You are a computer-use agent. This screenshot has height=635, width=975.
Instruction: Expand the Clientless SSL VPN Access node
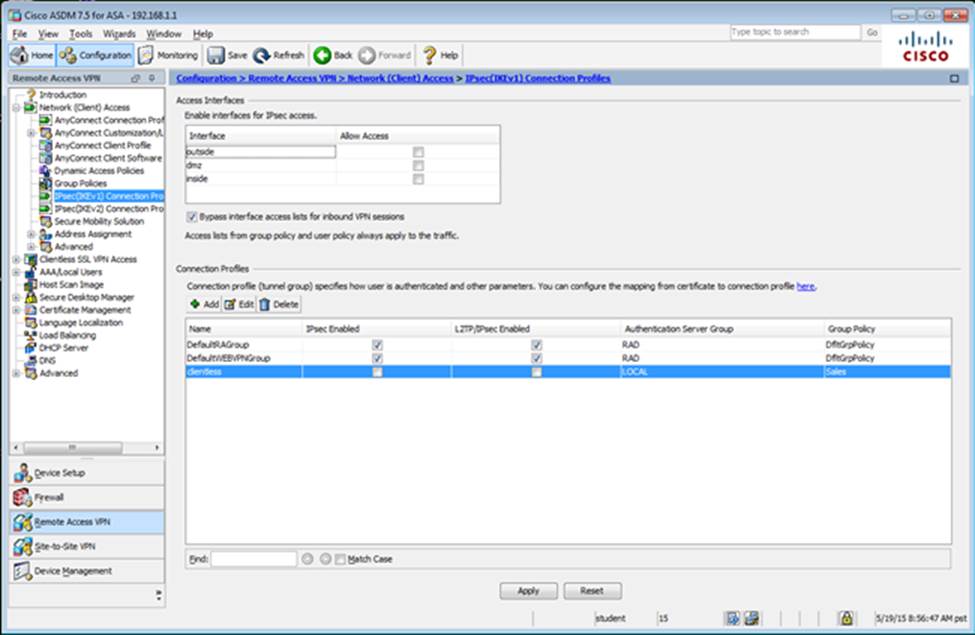[16, 259]
